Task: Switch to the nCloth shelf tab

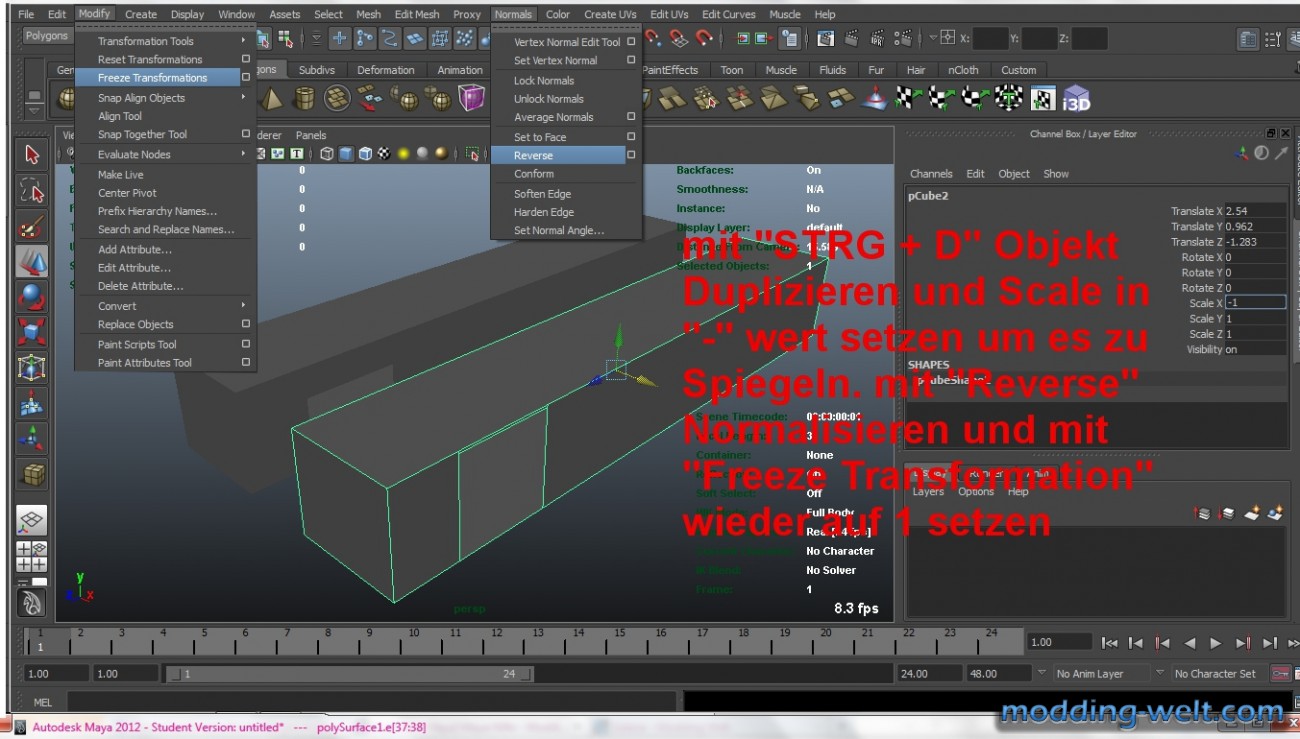Action: point(963,70)
